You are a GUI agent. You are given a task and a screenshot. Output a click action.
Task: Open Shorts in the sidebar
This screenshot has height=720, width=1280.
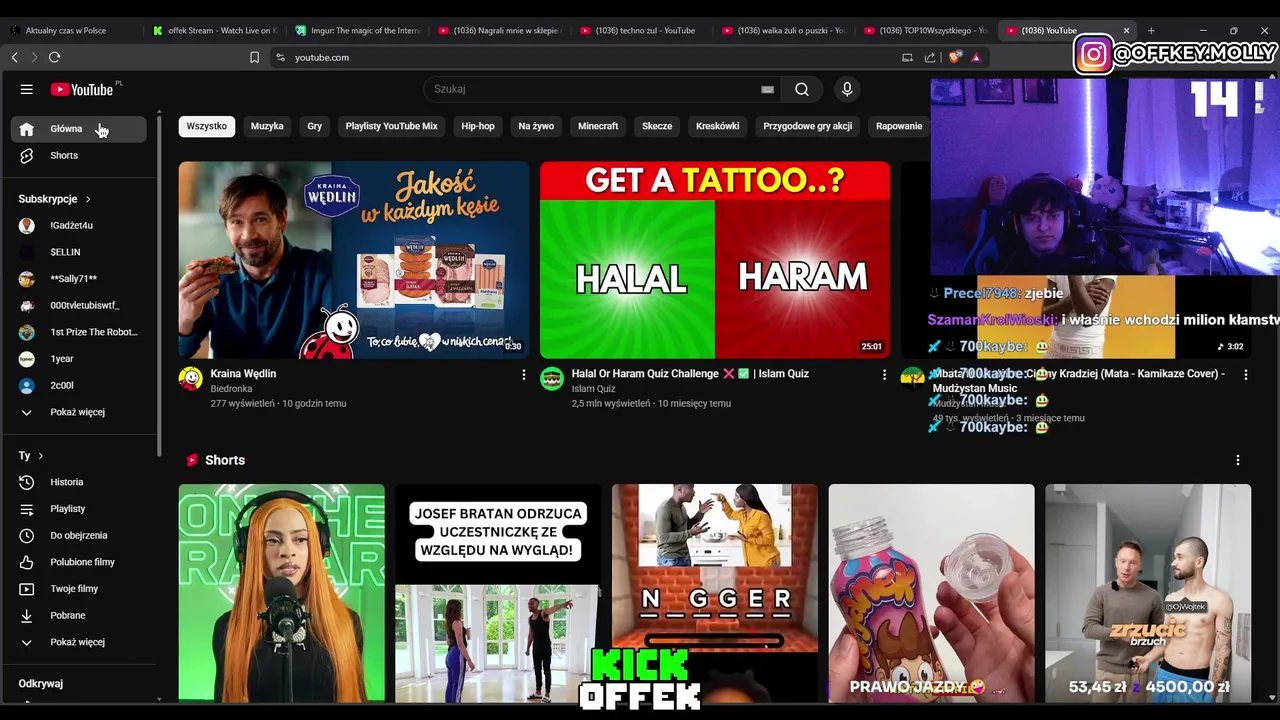[79, 155]
